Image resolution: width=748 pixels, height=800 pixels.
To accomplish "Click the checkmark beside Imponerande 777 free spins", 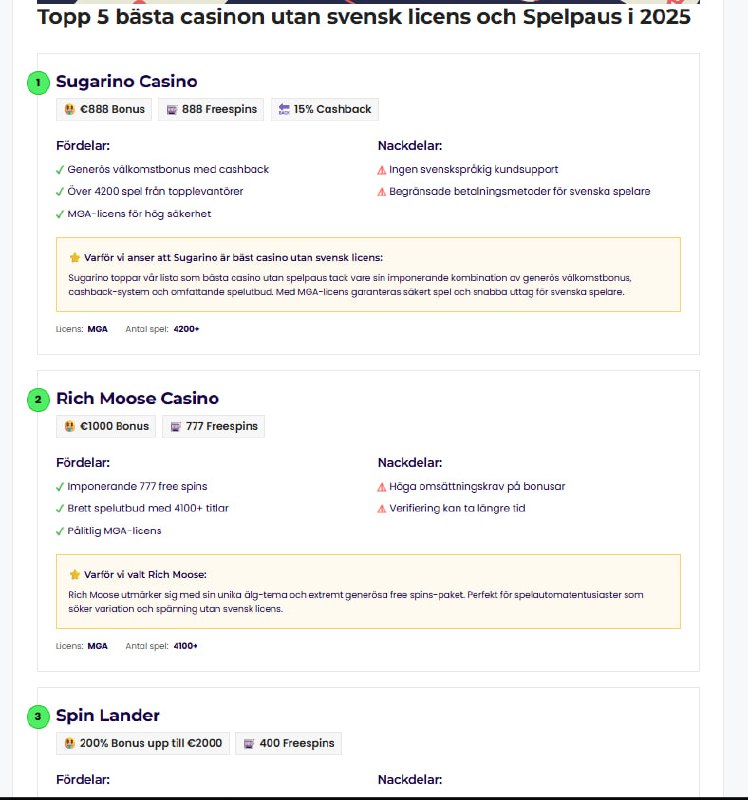I will tap(60, 487).
